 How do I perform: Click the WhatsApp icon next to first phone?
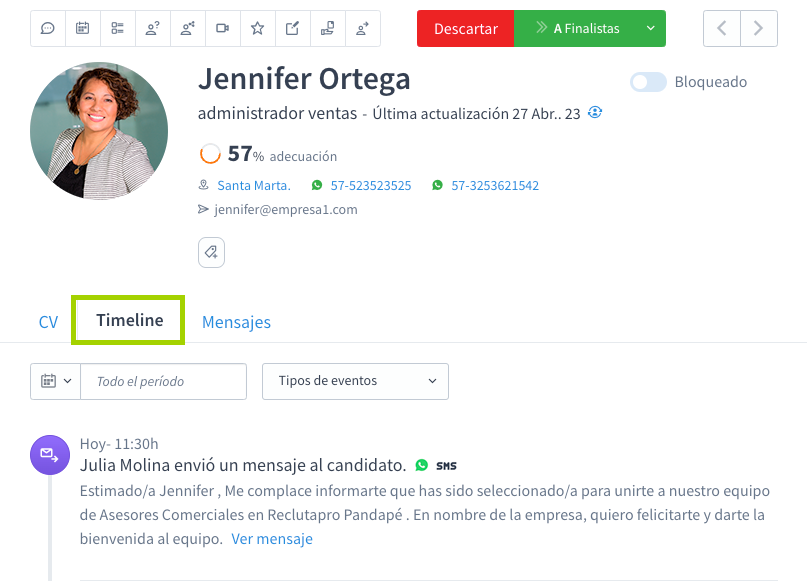pyautogui.click(x=319, y=185)
